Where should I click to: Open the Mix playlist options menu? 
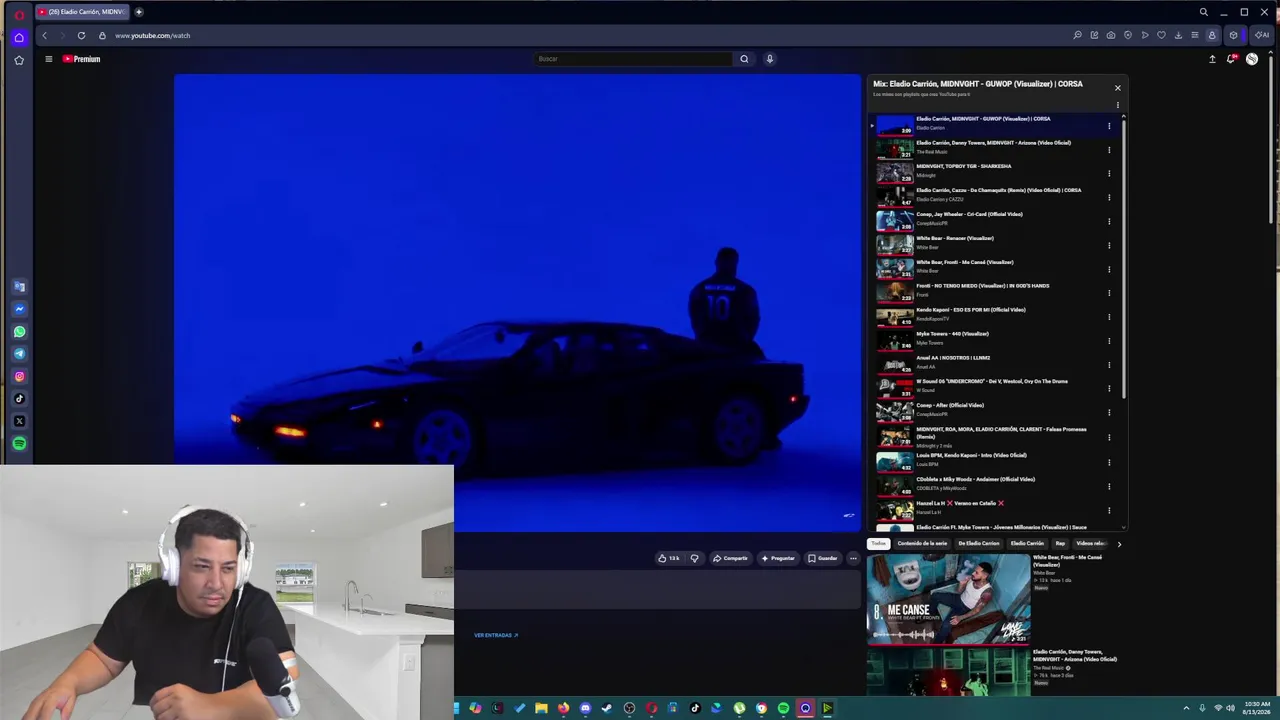click(x=1118, y=105)
